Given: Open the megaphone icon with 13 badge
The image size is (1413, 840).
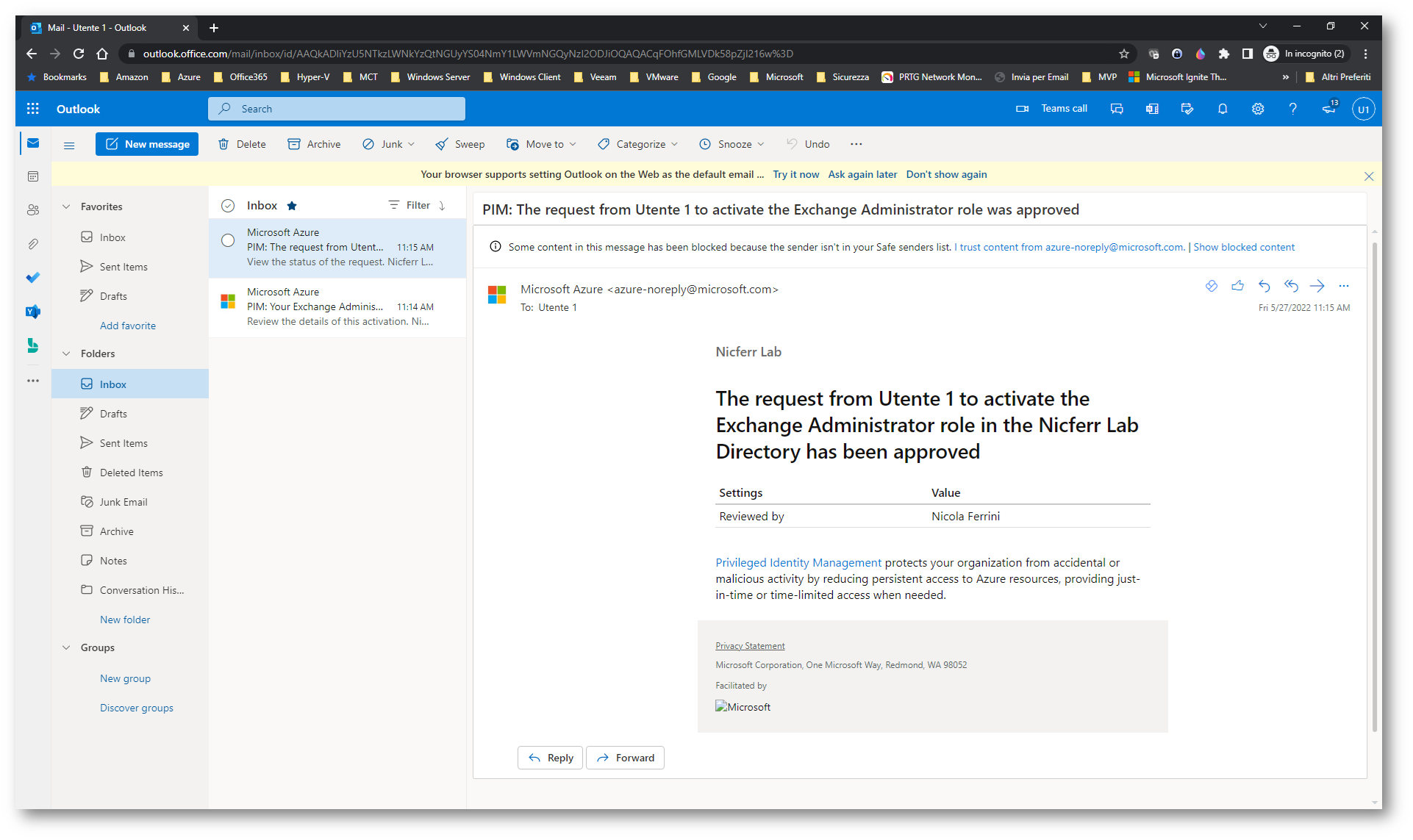Looking at the screenshot, I should pyautogui.click(x=1329, y=109).
